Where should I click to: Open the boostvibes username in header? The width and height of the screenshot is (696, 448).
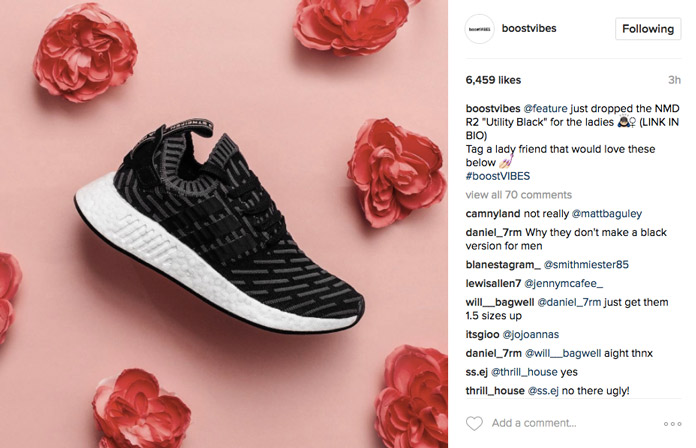(x=529, y=28)
